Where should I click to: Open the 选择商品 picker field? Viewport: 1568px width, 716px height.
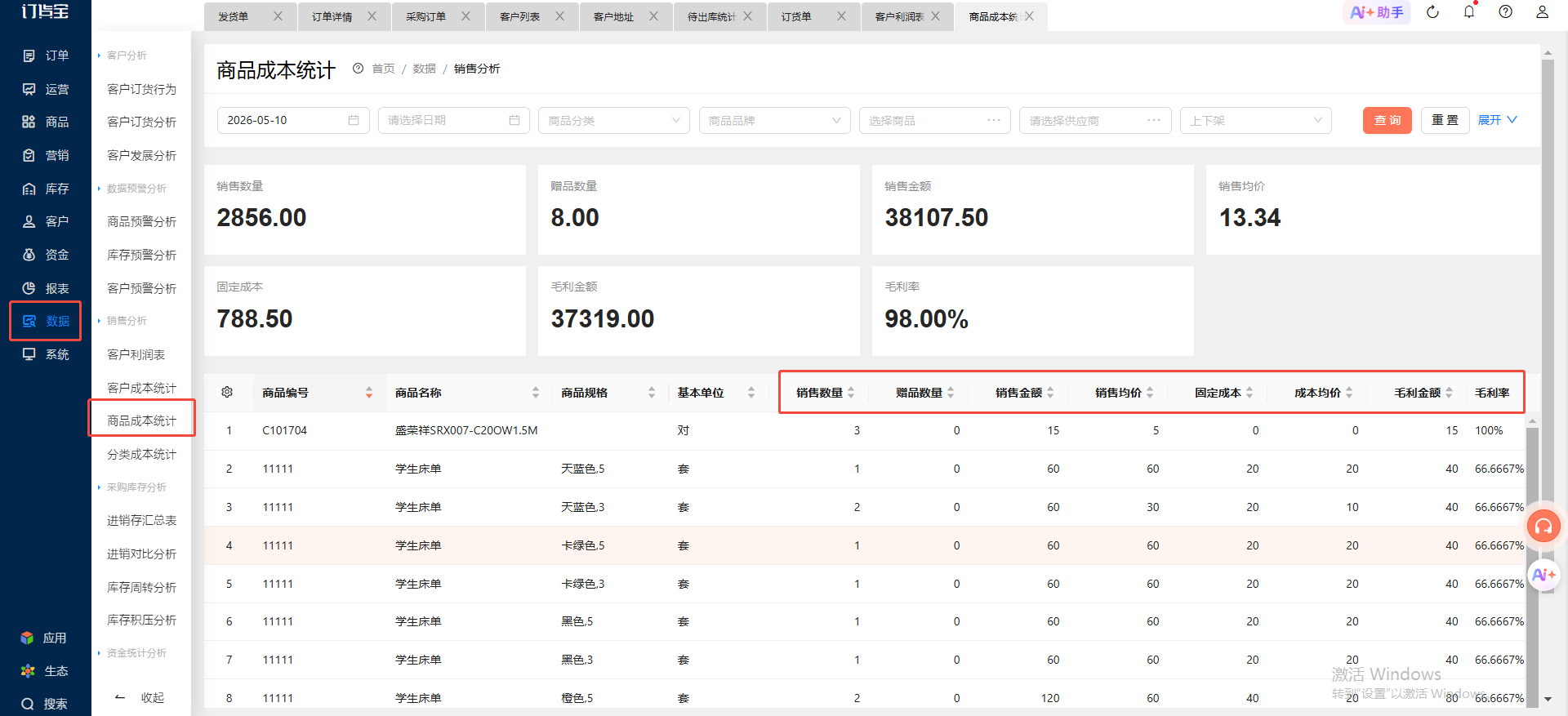935,120
